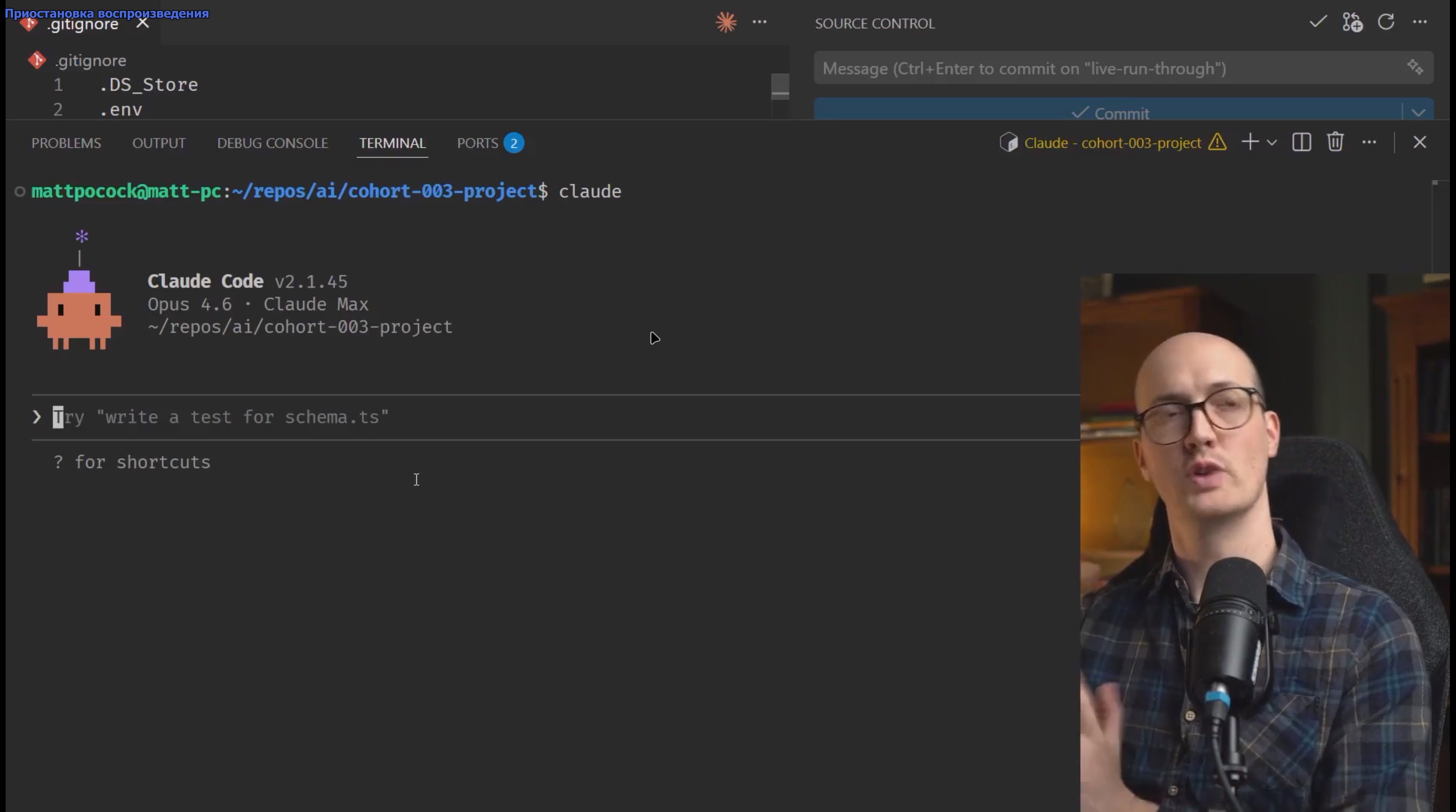Viewport: 1456px width, 812px height.
Task: Click the Claude - cohort-003-project terminal label
Action: click(1112, 143)
